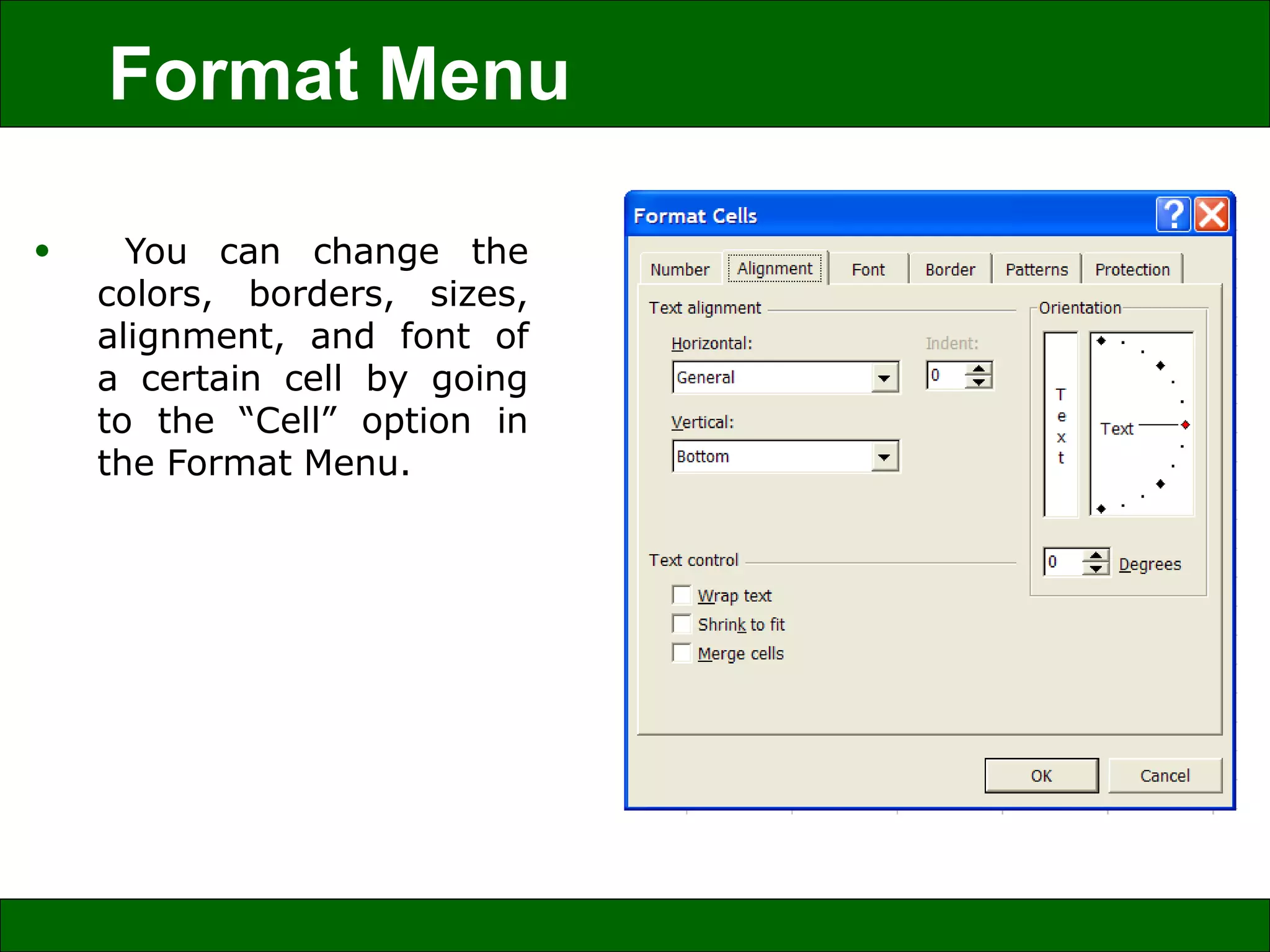Decrease Degrees with the down spinner arrow
This screenshot has height=952, width=1270.
(1096, 569)
